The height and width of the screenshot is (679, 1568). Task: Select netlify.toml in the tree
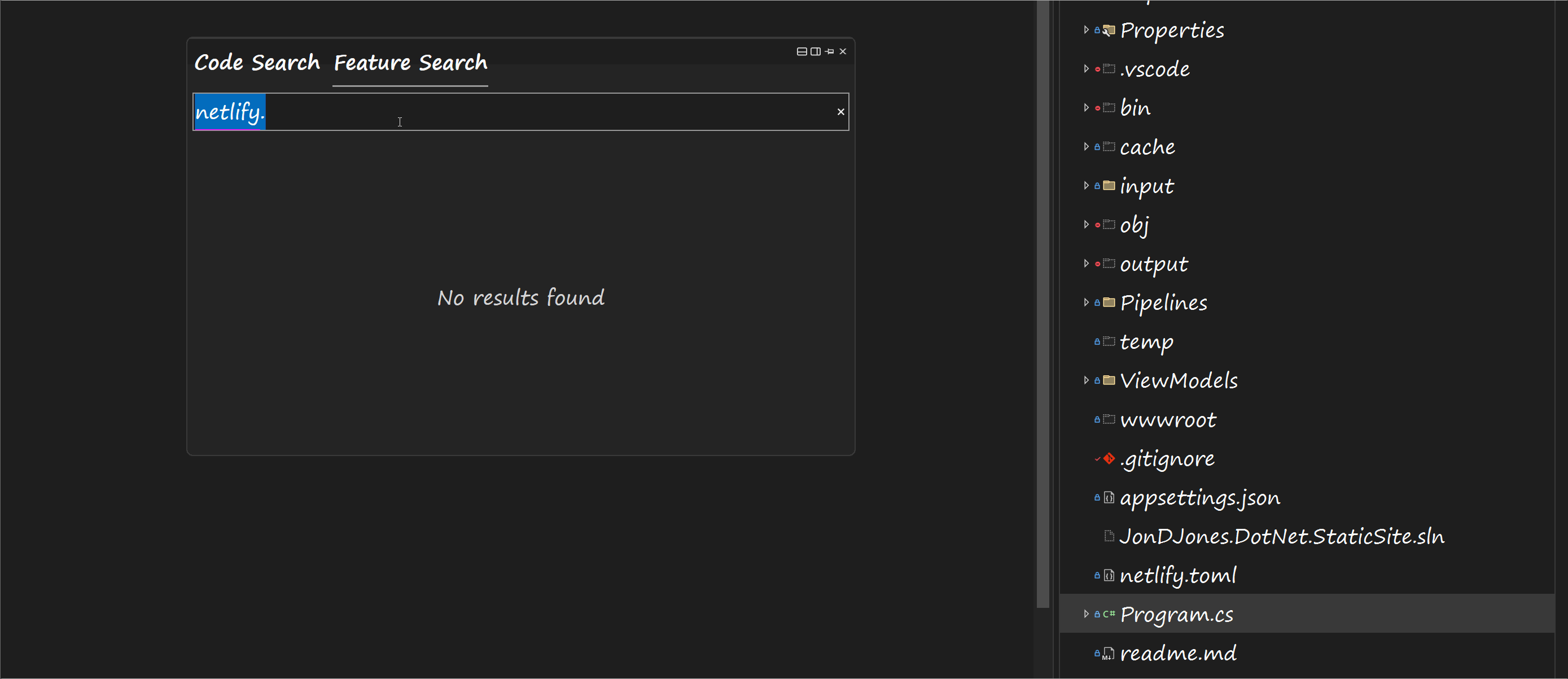pos(1178,576)
